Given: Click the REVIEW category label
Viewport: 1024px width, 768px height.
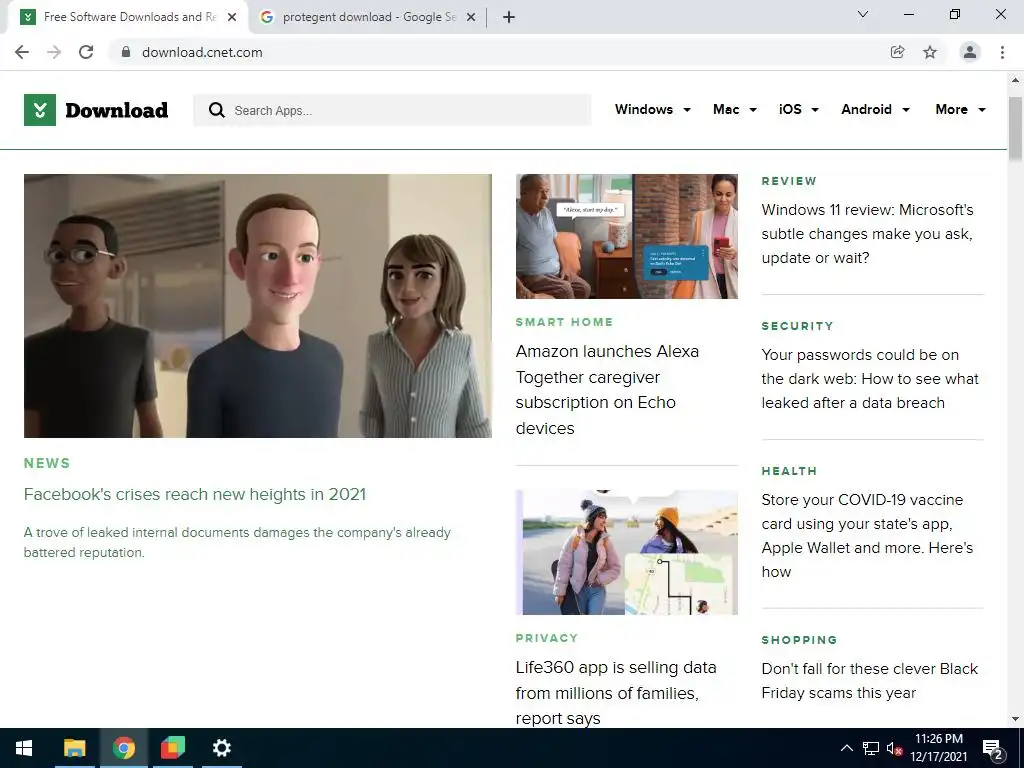Looking at the screenshot, I should pyautogui.click(x=789, y=181).
